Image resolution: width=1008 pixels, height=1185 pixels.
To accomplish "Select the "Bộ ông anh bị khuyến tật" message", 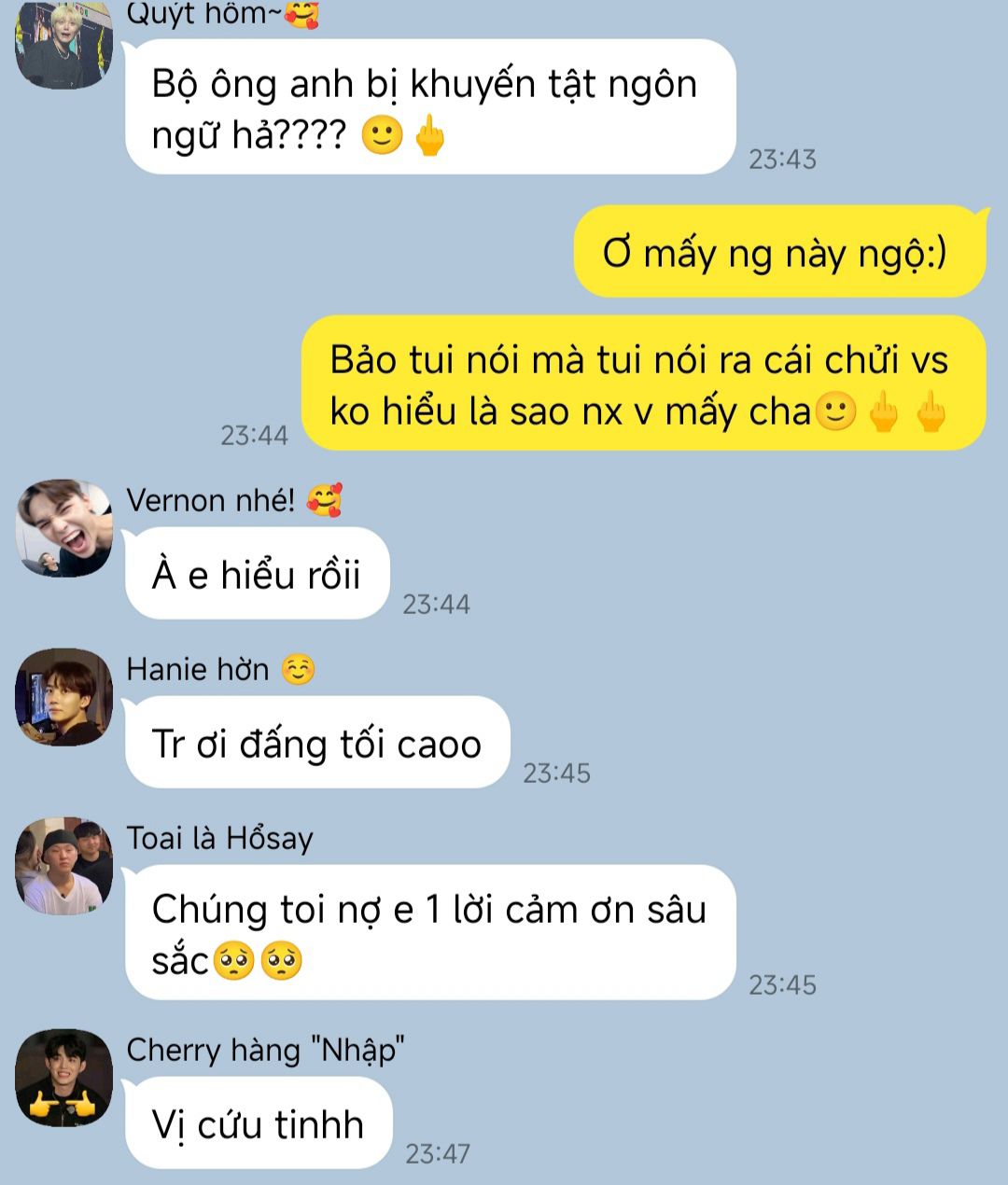I will 430,107.
